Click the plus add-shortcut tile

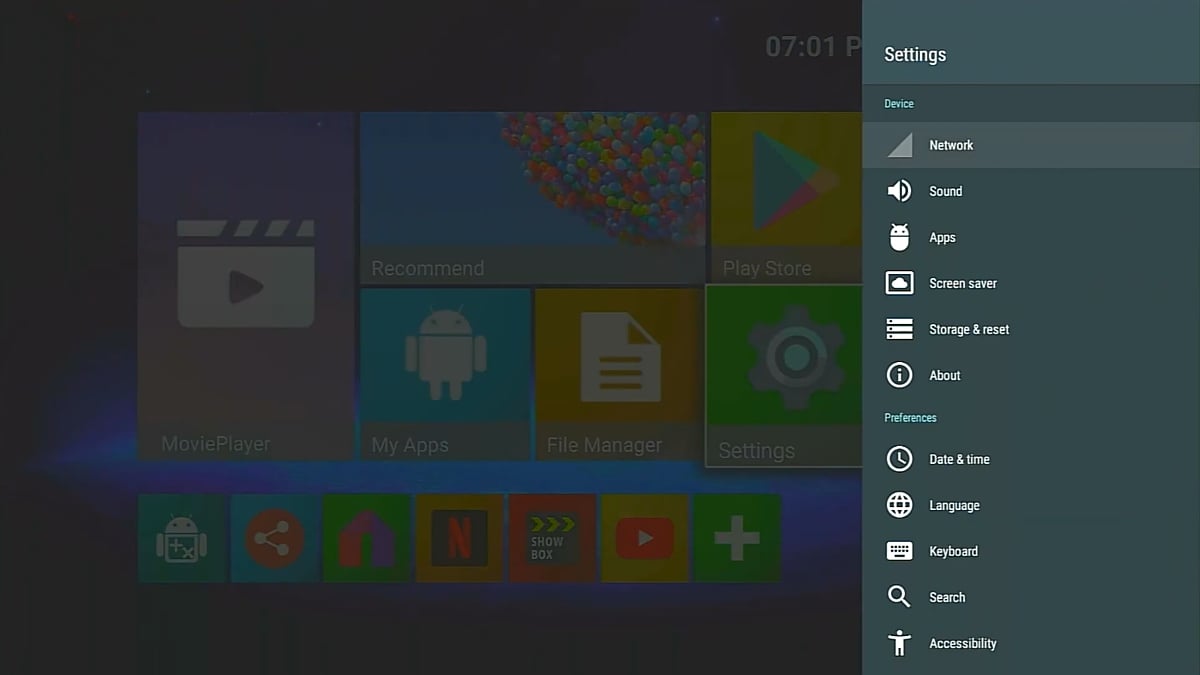tap(737, 538)
